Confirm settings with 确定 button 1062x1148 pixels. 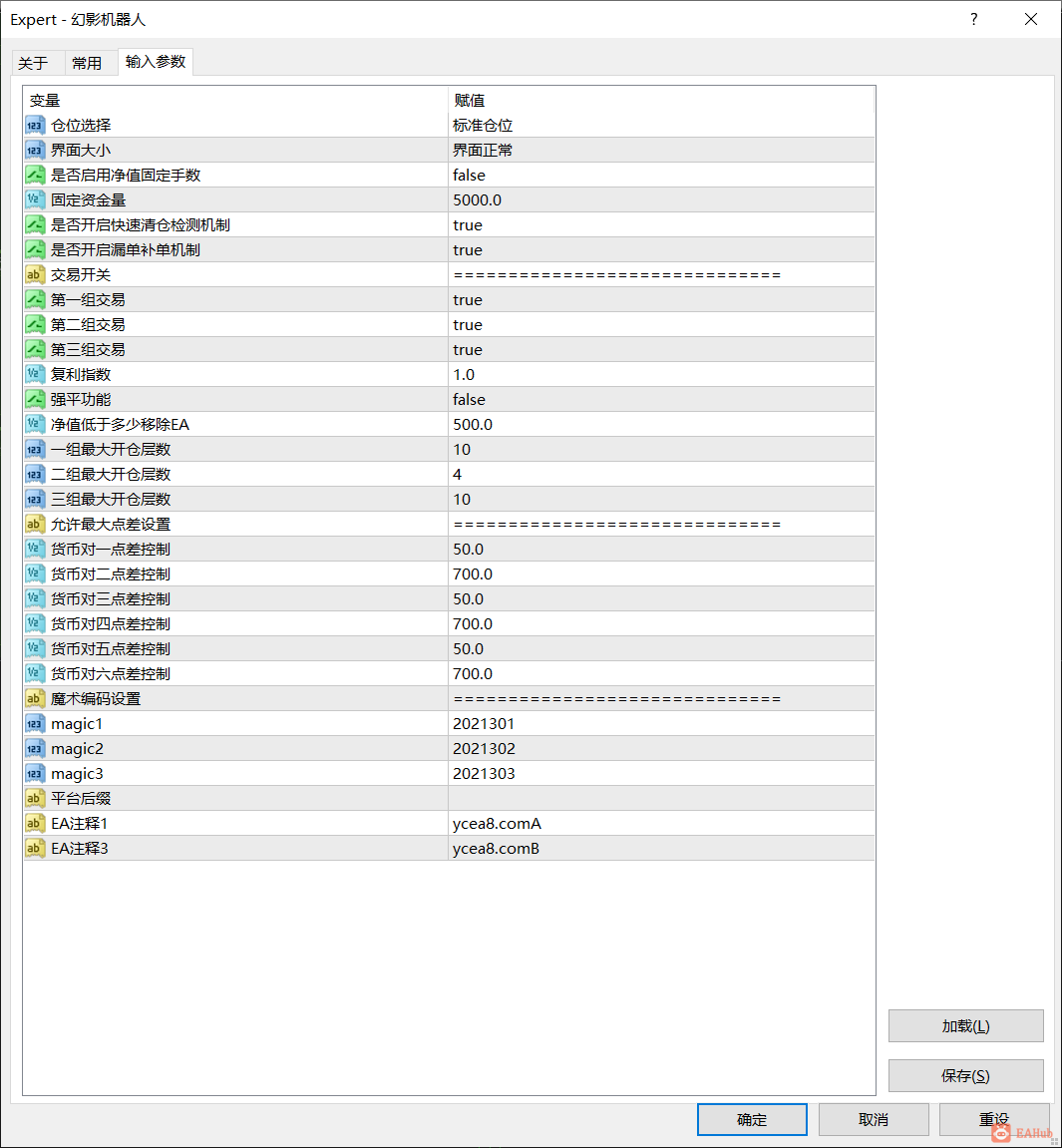[752, 1119]
